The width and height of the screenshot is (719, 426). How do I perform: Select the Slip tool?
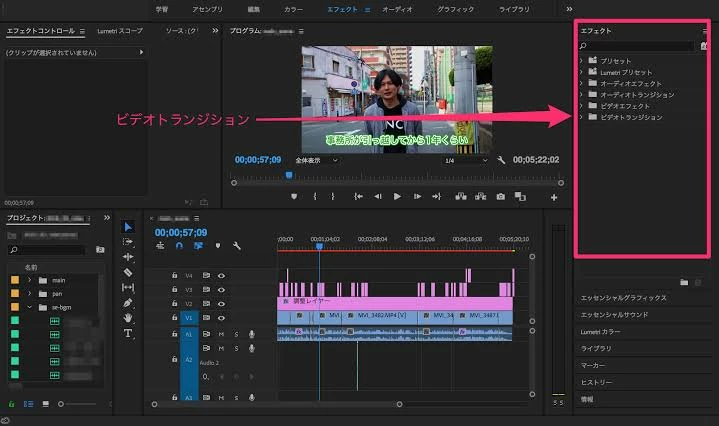click(128, 288)
